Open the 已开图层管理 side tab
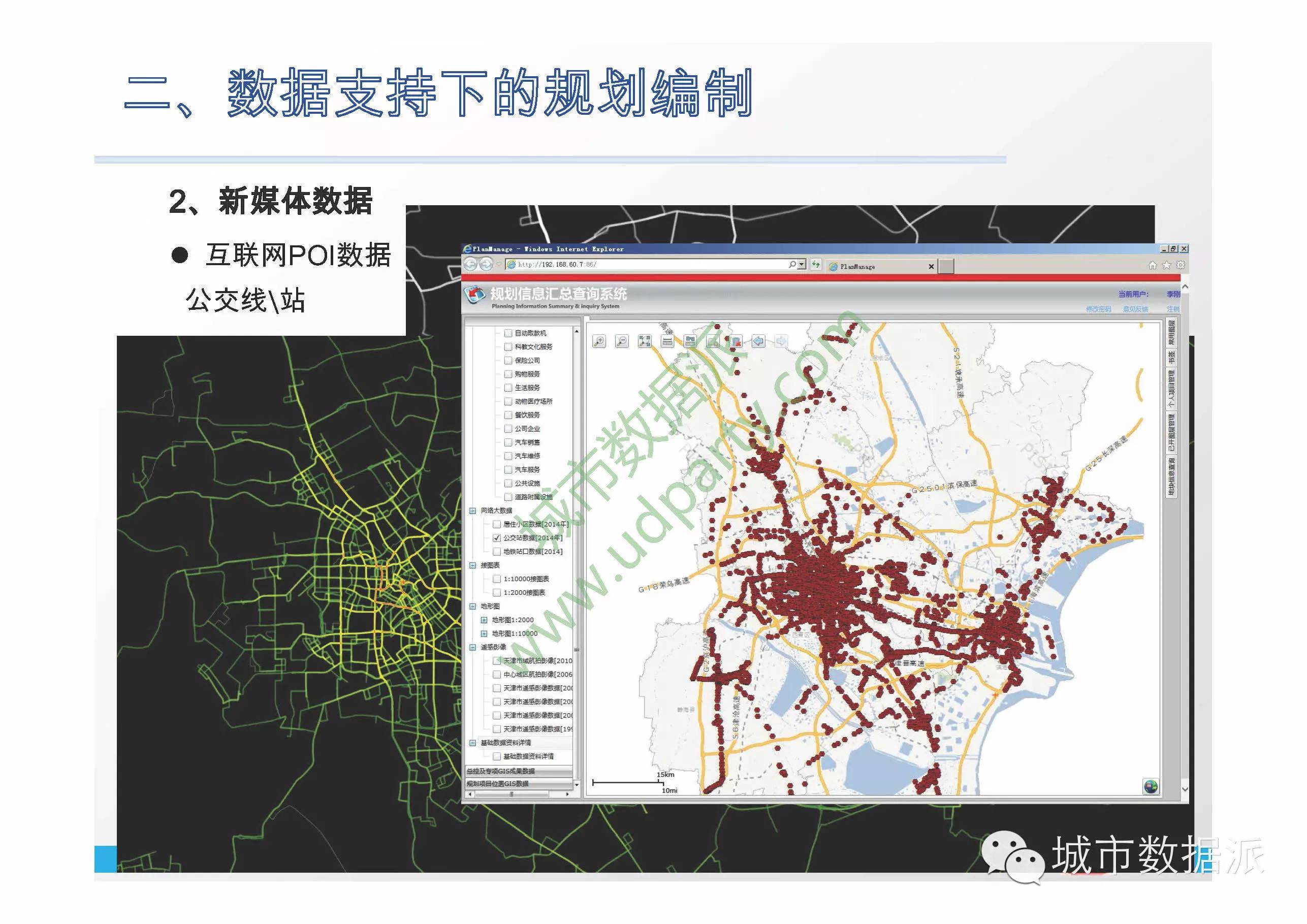The image size is (1307, 924). 1171,432
